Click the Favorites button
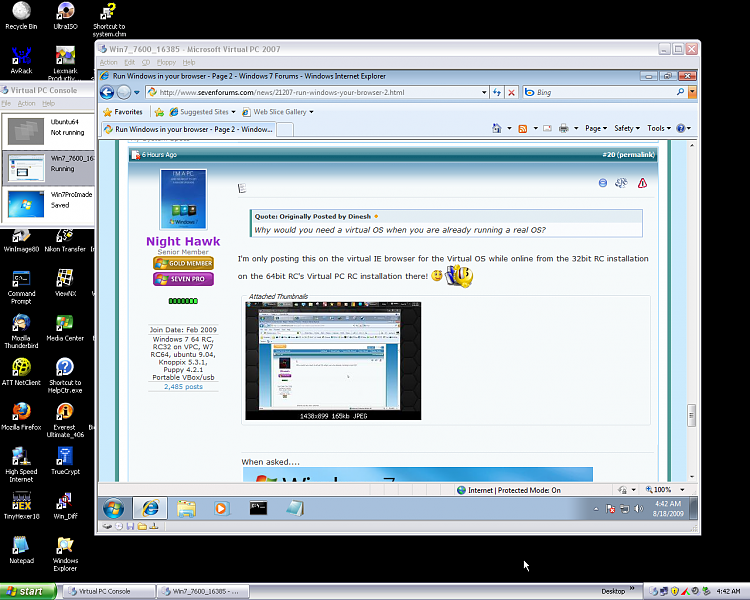 (x=123, y=112)
